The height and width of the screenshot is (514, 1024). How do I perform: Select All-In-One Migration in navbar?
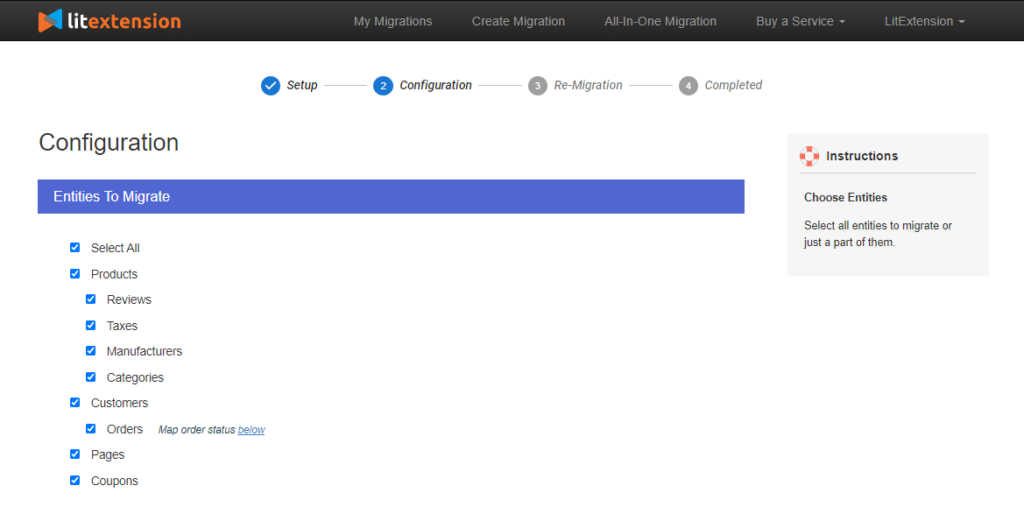click(660, 21)
